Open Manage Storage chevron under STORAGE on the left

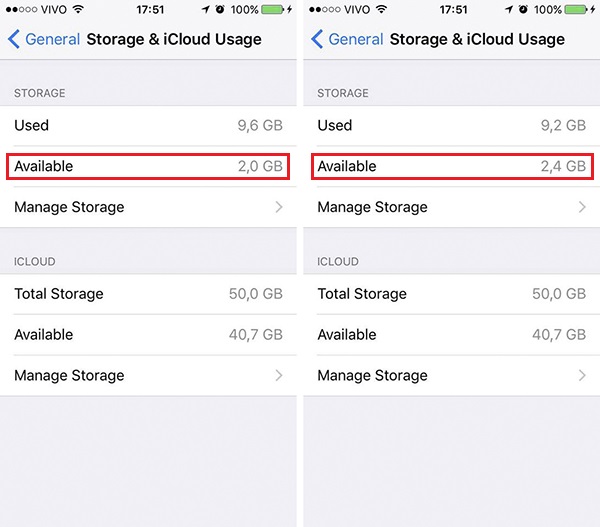pos(279,207)
